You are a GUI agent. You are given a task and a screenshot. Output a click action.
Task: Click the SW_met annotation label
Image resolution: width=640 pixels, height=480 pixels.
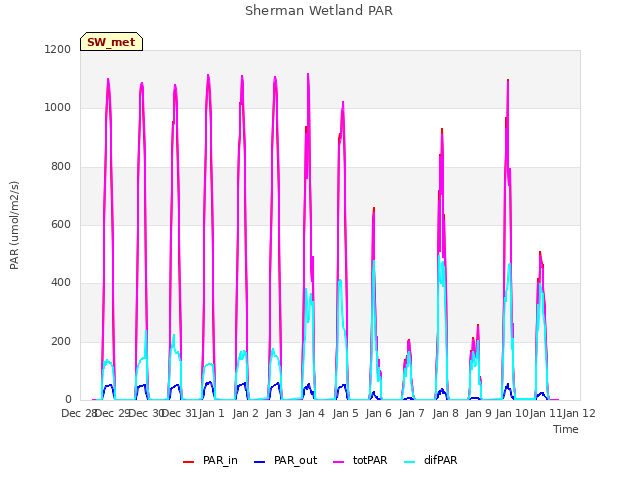pos(111,42)
